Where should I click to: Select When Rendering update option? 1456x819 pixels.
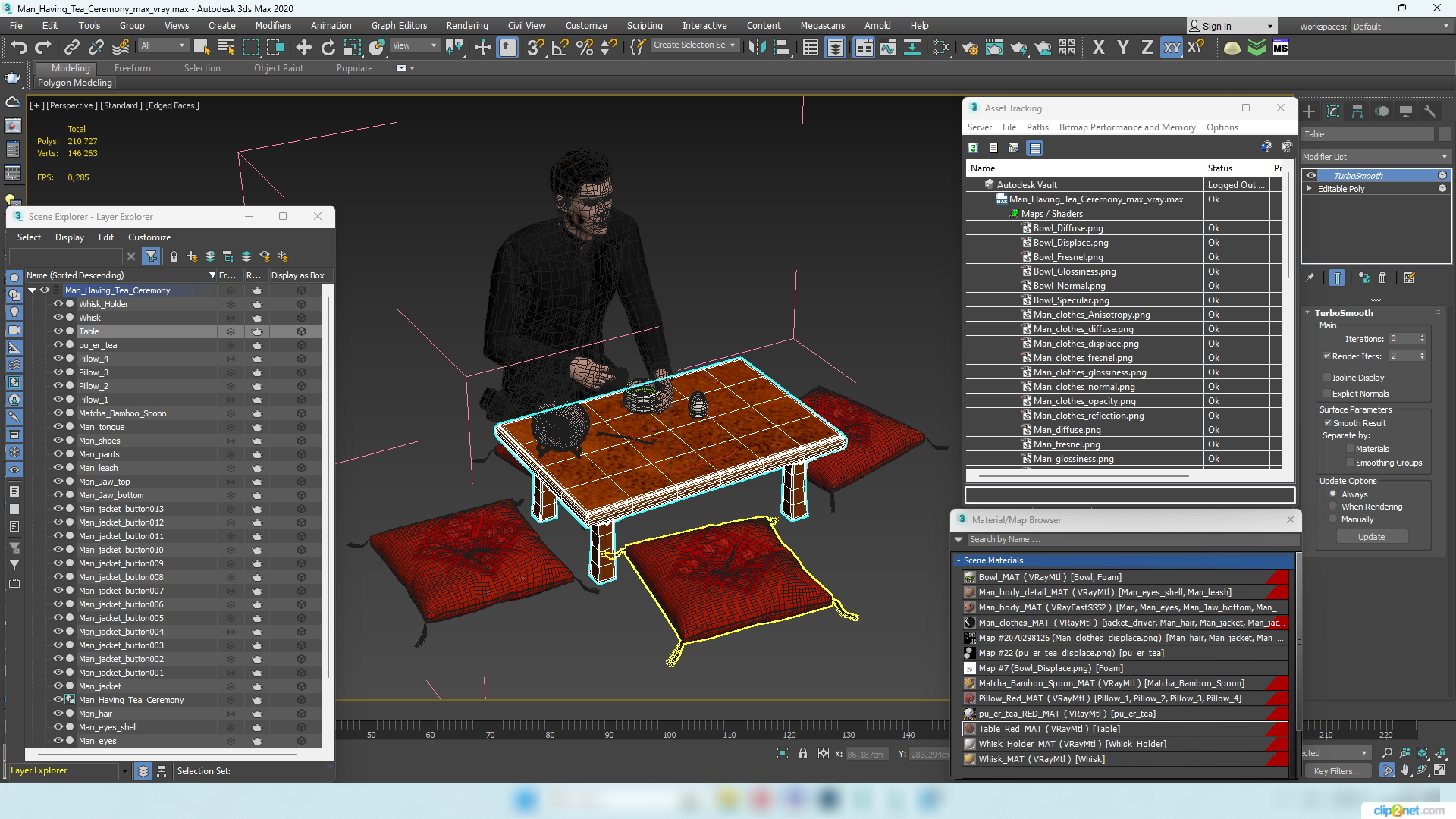coord(1333,507)
